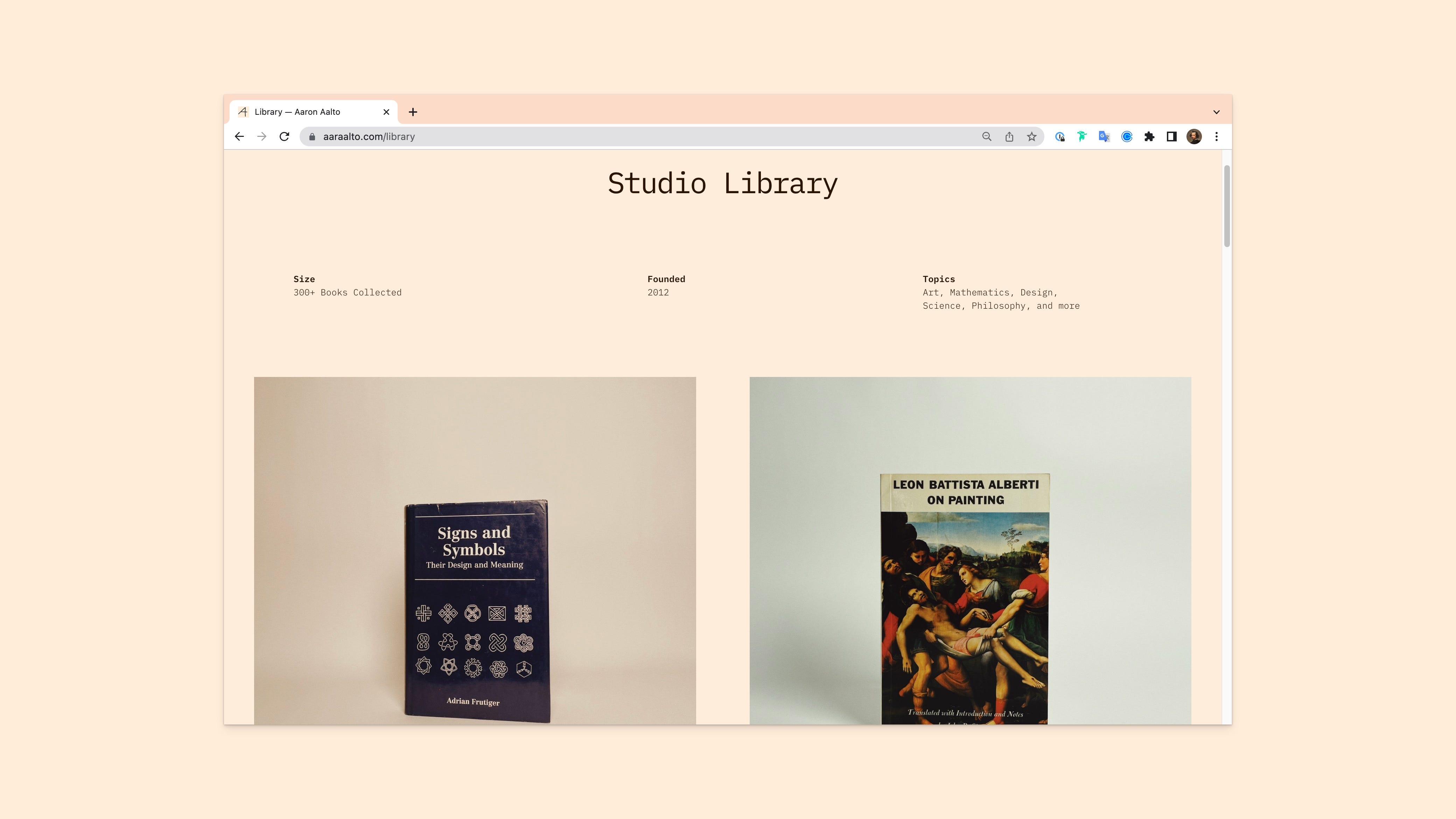
Task: Click the Topics label
Action: [x=939, y=279]
